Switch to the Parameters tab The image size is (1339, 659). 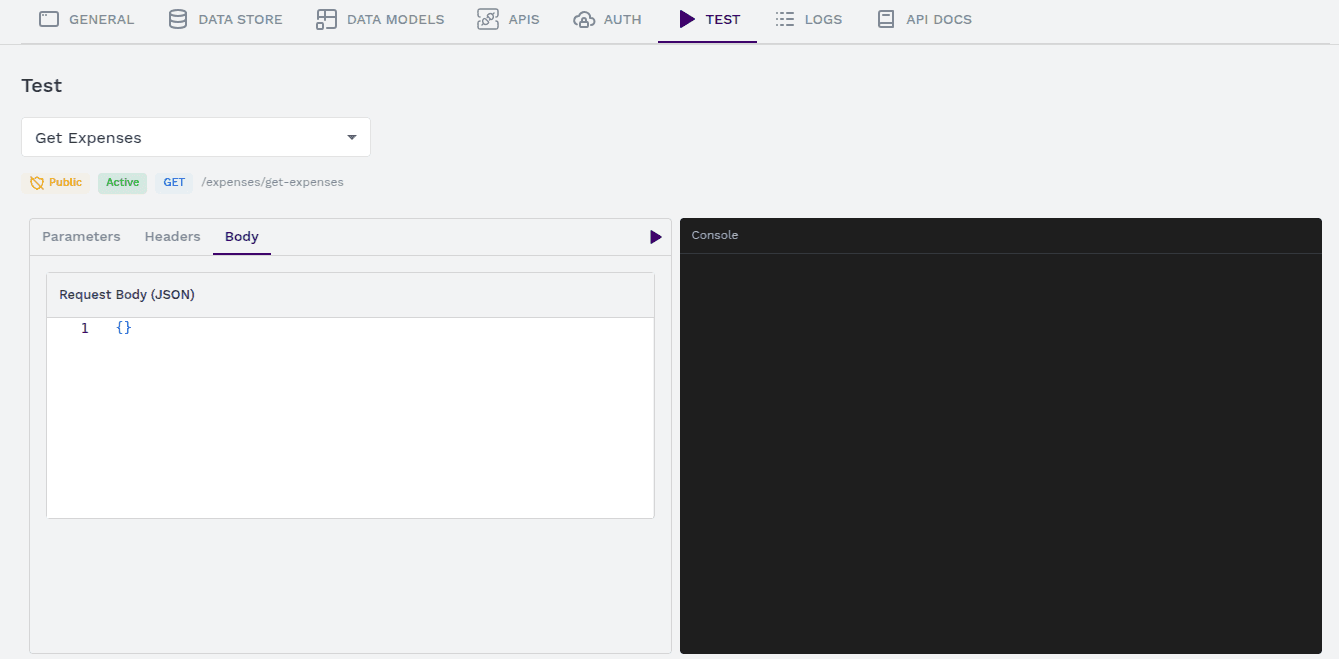point(81,236)
